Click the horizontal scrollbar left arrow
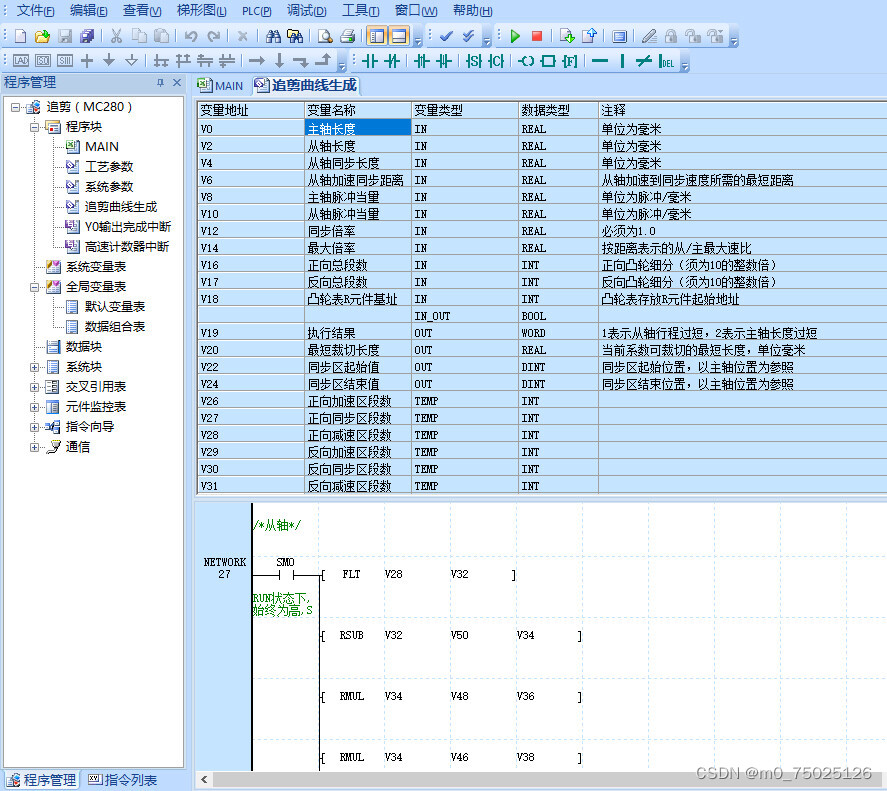Screen dimensions: 887x791 pyautogui.click(x=204, y=780)
